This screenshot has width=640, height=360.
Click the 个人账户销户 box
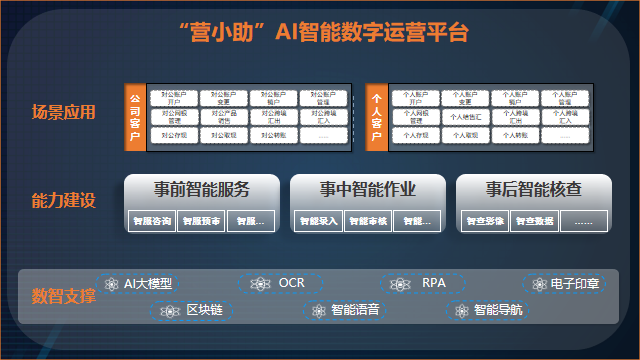coord(515,98)
